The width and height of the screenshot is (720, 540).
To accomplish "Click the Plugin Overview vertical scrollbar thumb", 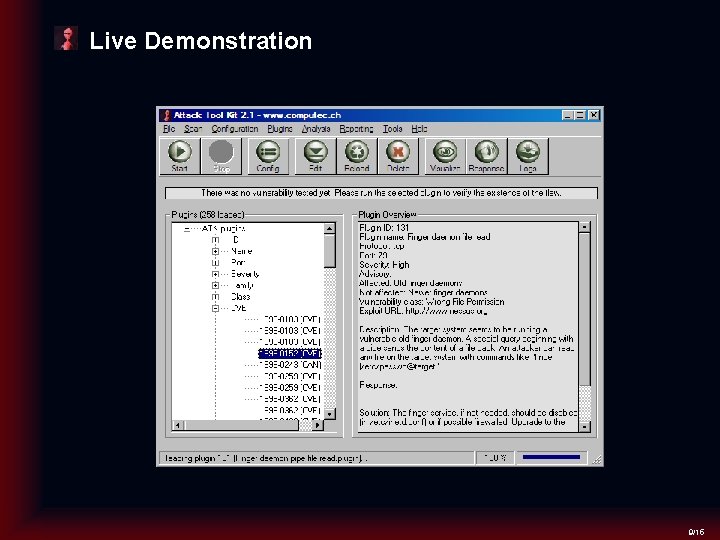I will click(x=585, y=309).
